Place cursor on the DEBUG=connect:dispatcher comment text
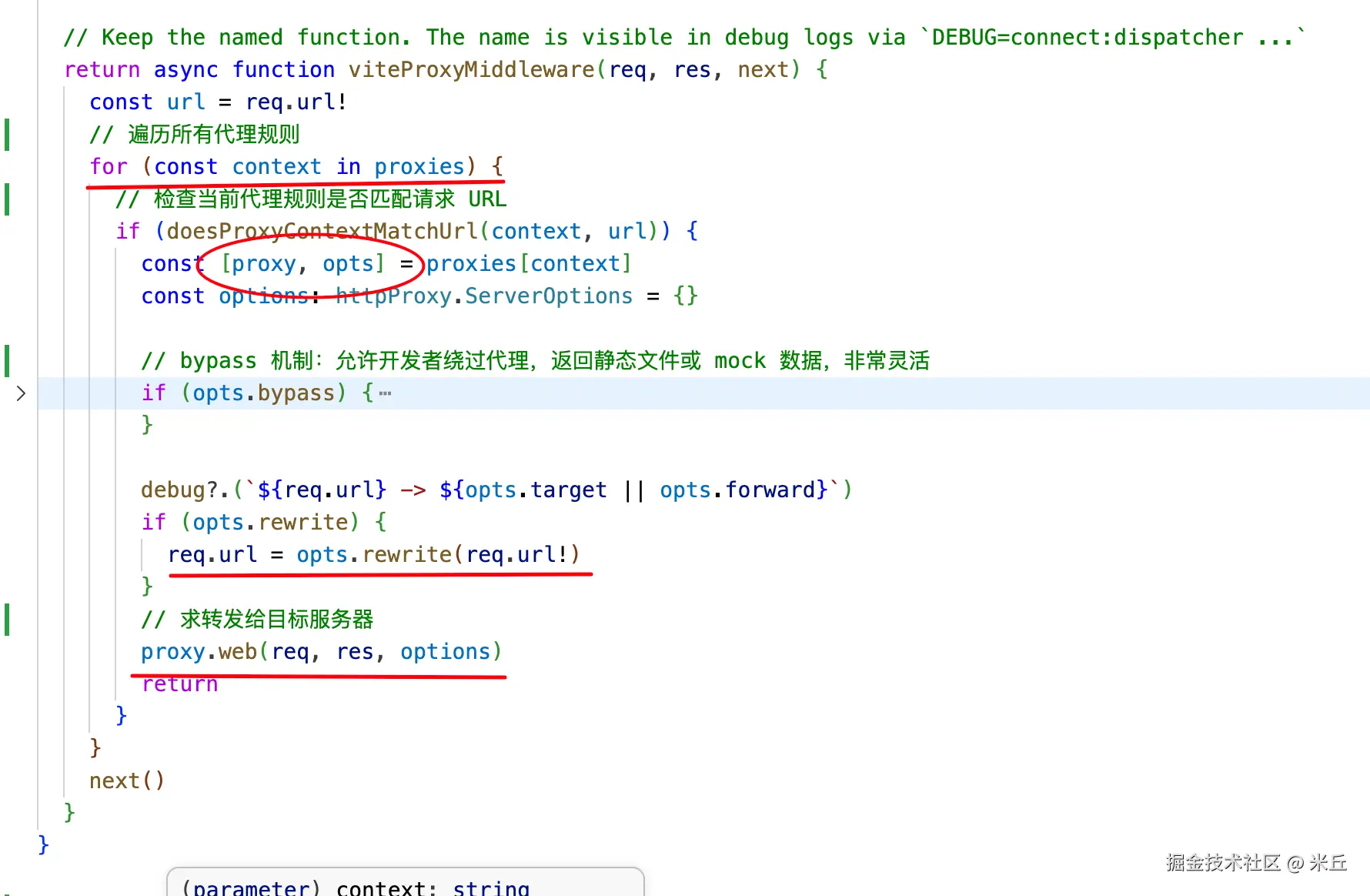The width and height of the screenshot is (1370, 896). (1087, 38)
